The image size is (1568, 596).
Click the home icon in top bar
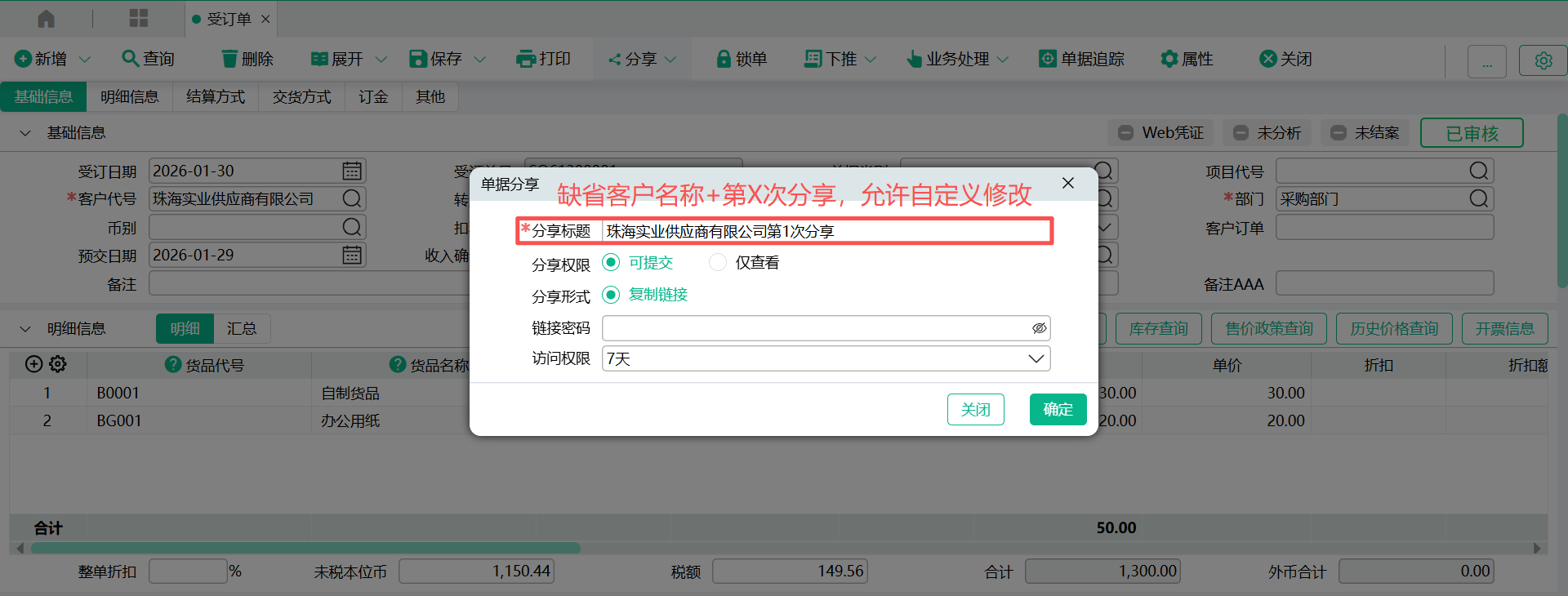coord(47,18)
